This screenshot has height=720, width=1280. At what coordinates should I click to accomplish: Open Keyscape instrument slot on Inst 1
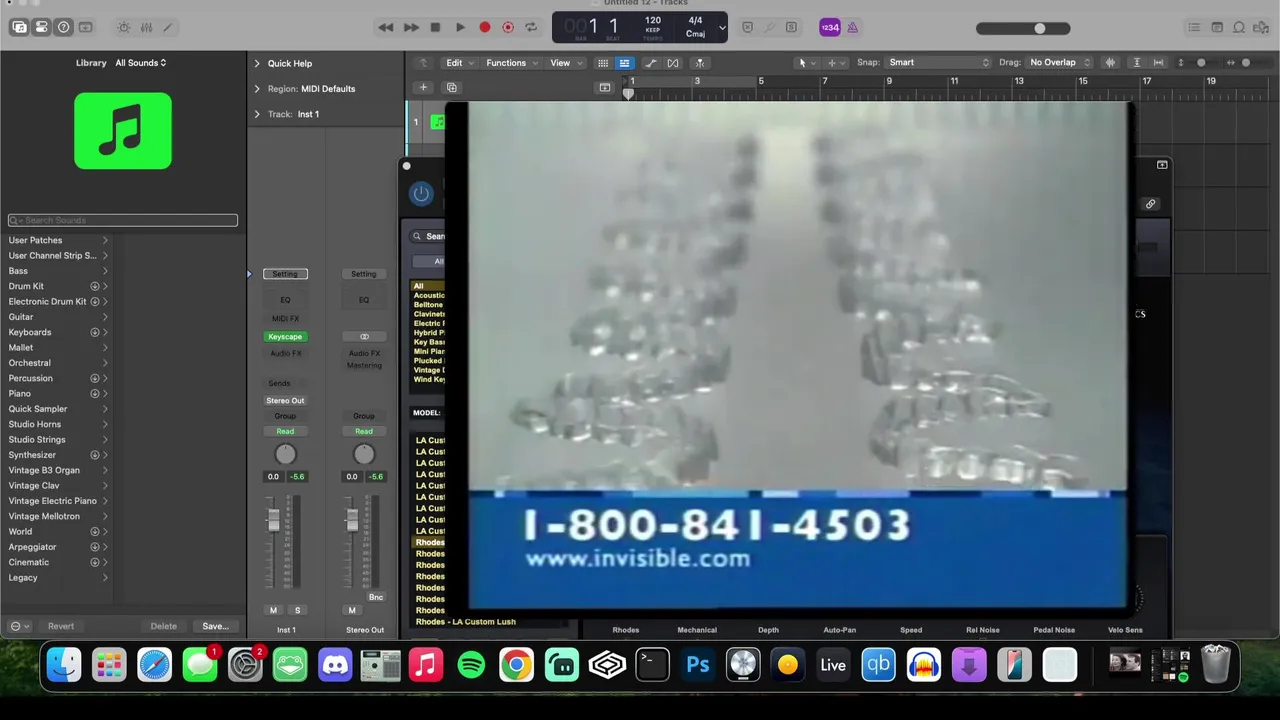[285, 337]
